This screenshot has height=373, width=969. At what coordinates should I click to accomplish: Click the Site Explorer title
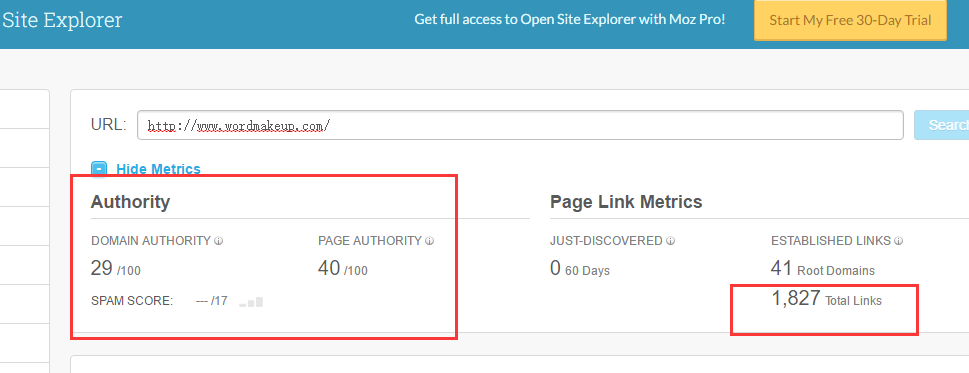coord(62,20)
